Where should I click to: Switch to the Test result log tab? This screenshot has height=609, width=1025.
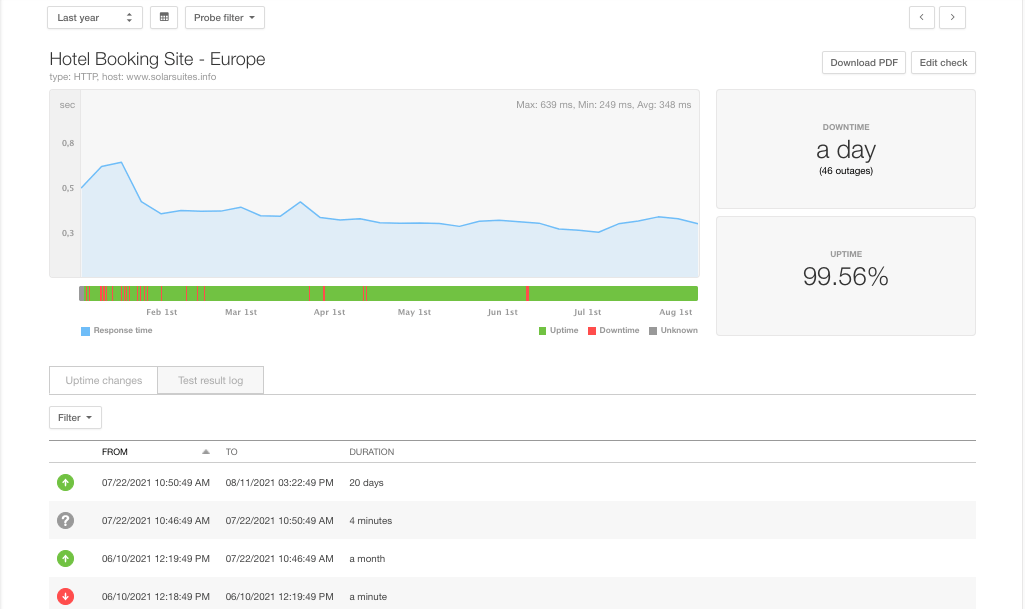[210, 380]
